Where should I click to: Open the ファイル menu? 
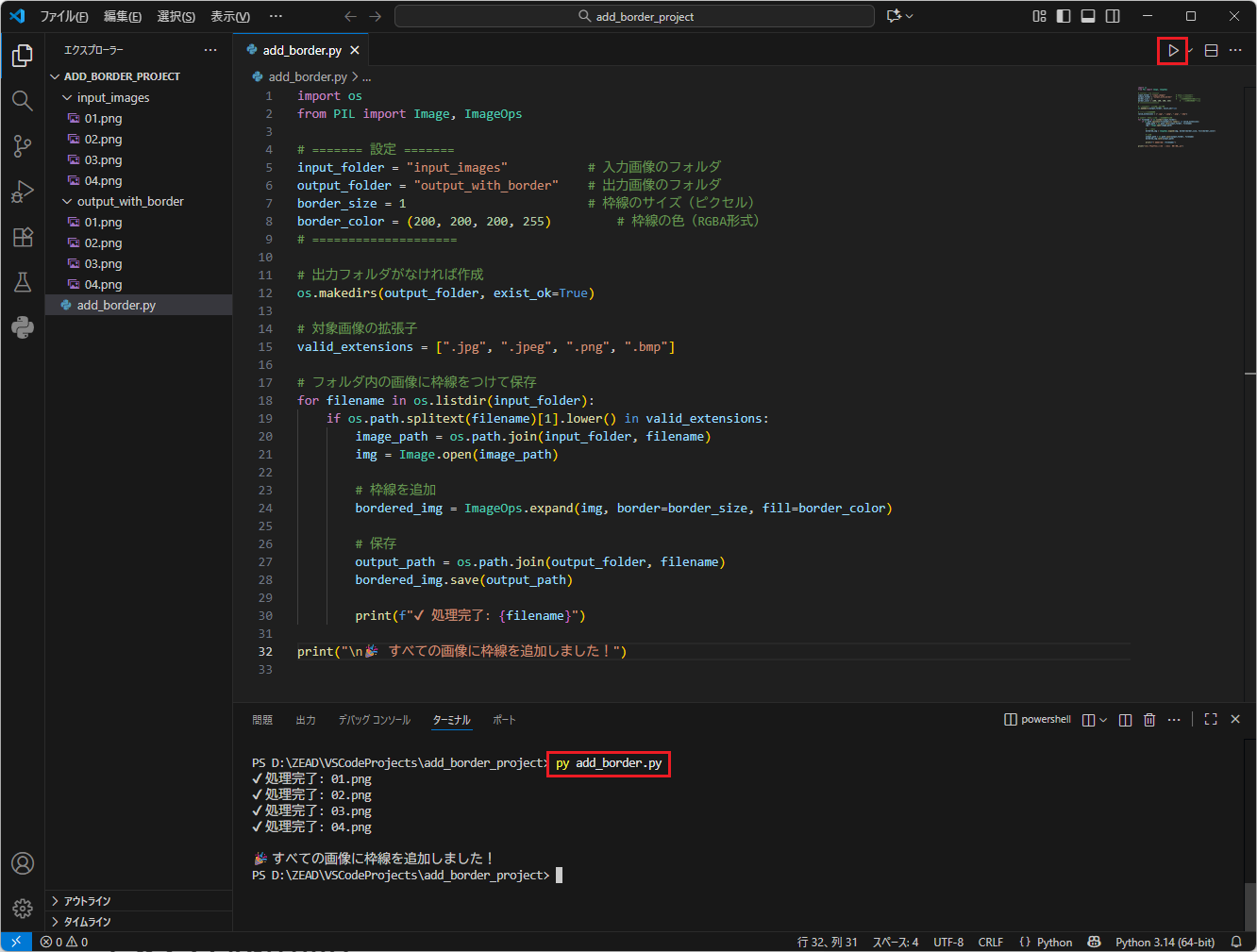pyautogui.click(x=64, y=17)
